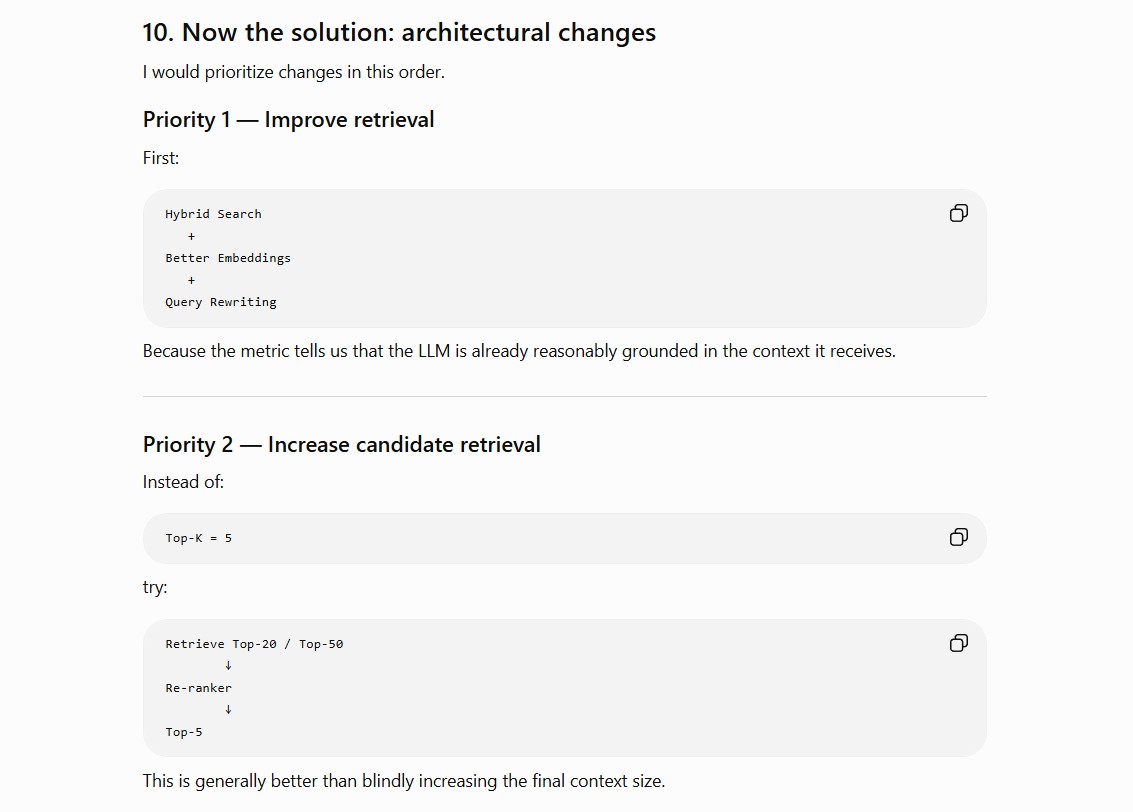Screen dimensions: 1133x812
Task: Click the 'Query Rewriting' code line
Action: pyautogui.click(x=220, y=302)
